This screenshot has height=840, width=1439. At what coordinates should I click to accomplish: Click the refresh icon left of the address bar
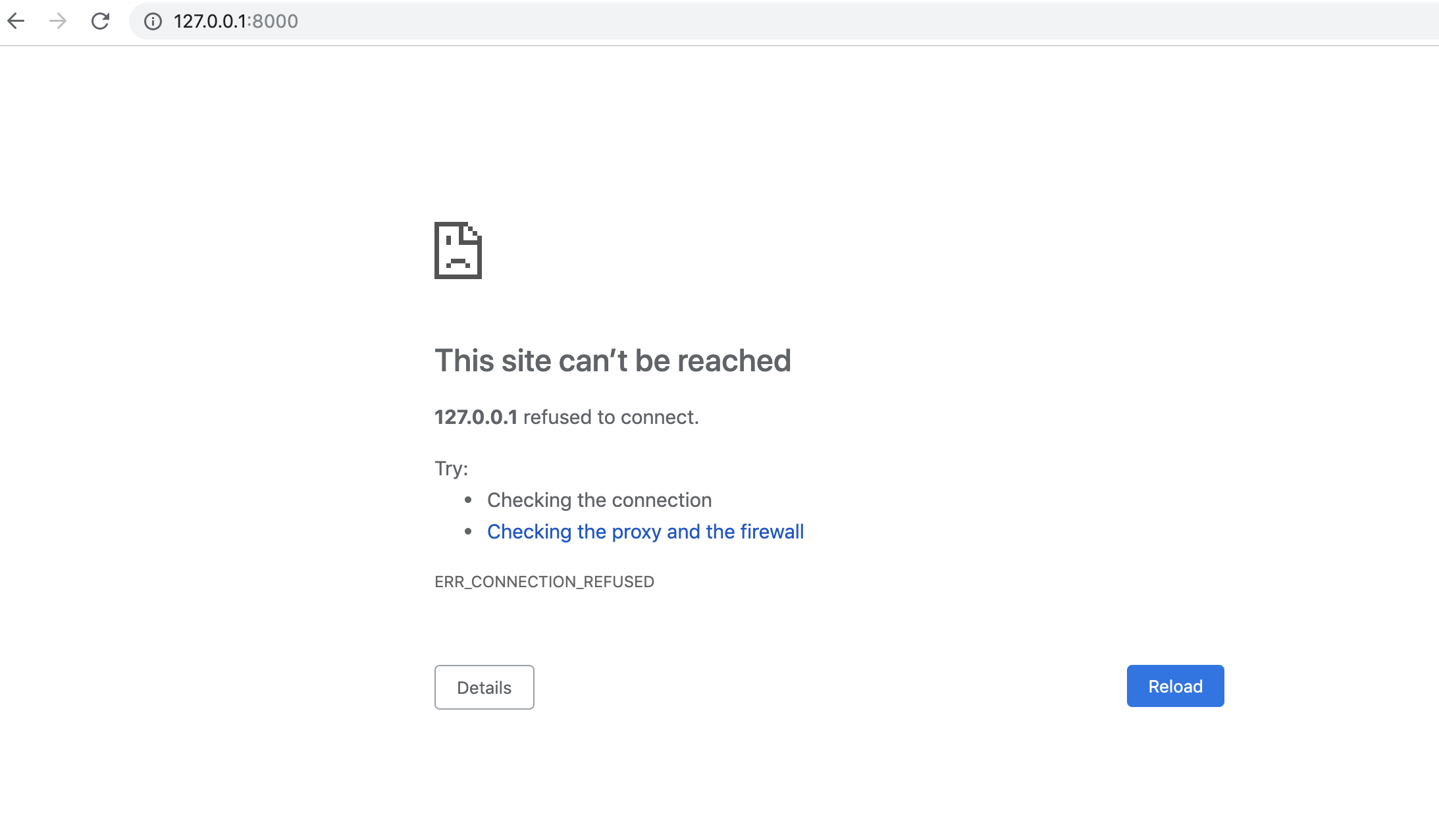(x=100, y=21)
